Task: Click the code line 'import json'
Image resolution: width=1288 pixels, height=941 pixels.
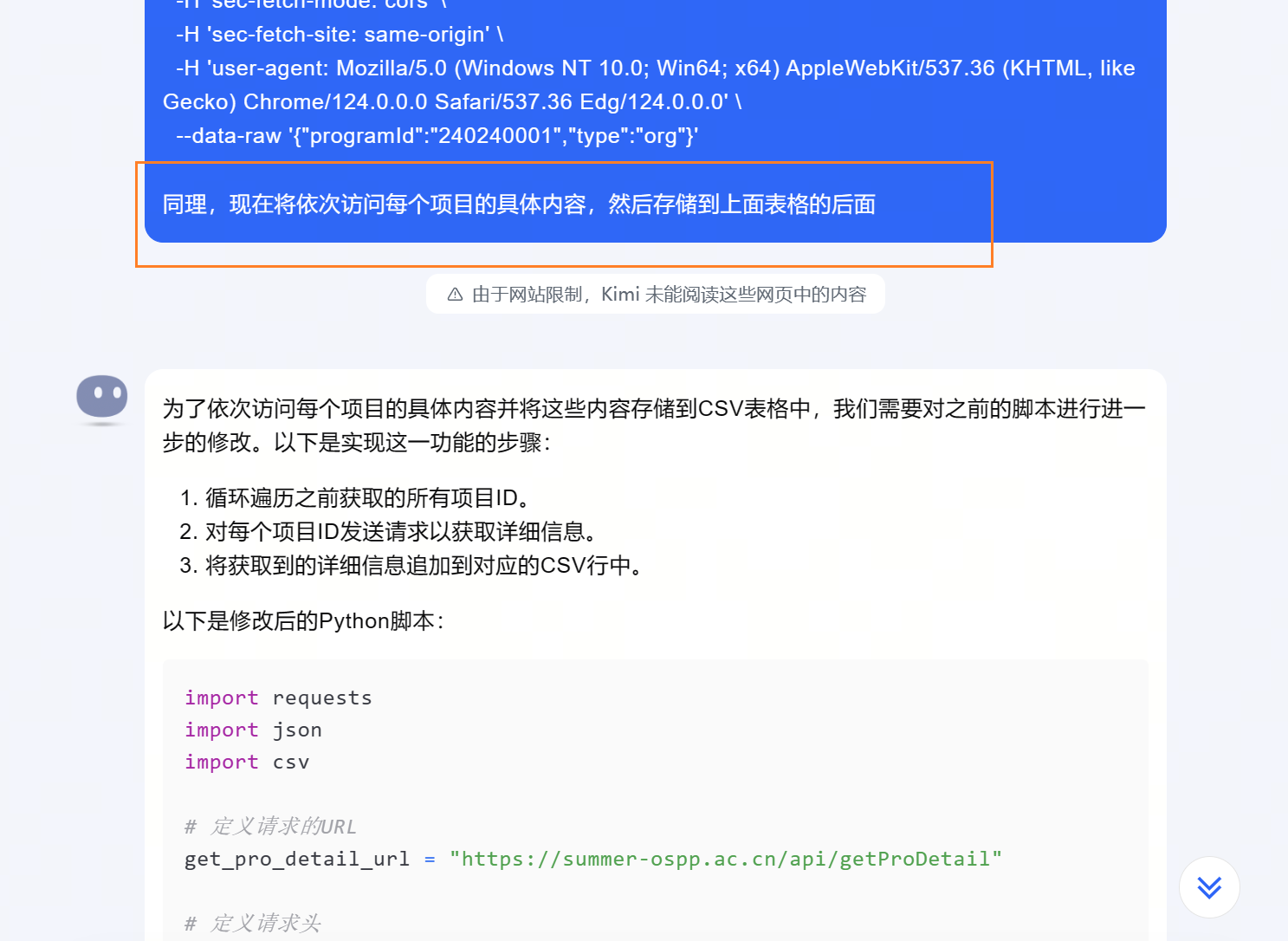Action: coord(253,730)
